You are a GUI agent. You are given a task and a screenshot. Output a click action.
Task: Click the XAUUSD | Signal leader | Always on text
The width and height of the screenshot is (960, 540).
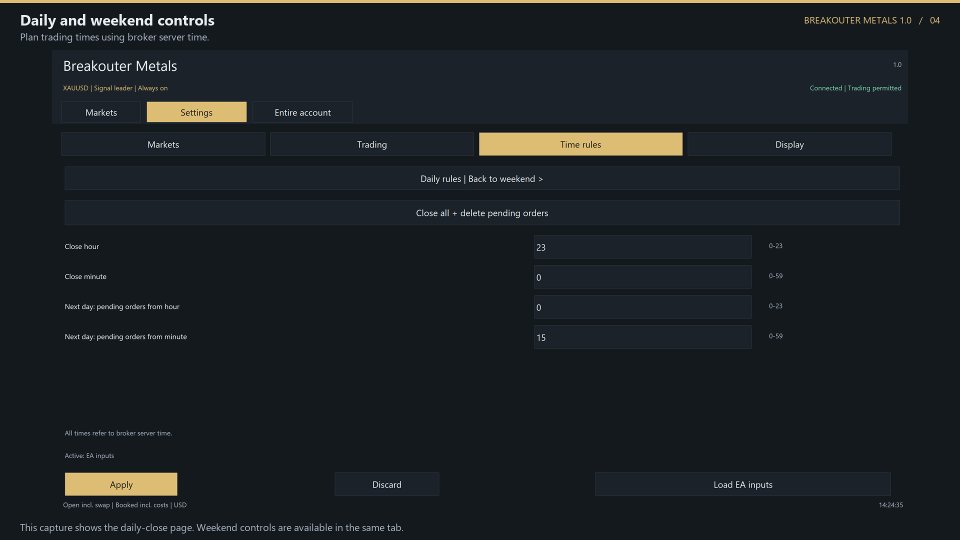pos(115,88)
